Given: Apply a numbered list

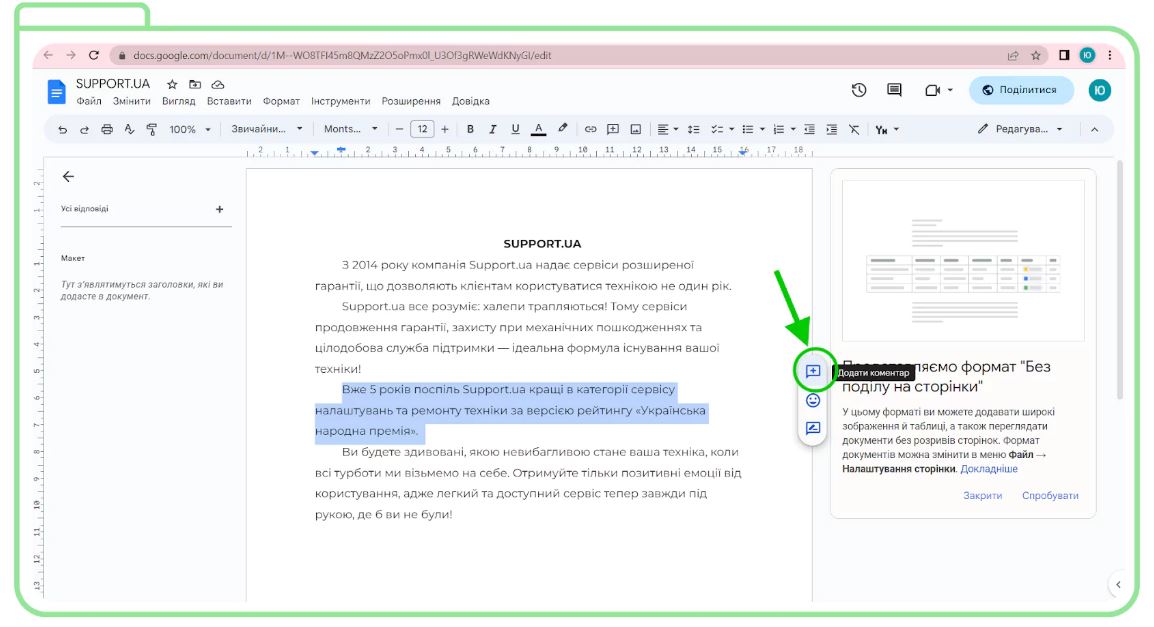Looking at the screenshot, I should click(779, 130).
